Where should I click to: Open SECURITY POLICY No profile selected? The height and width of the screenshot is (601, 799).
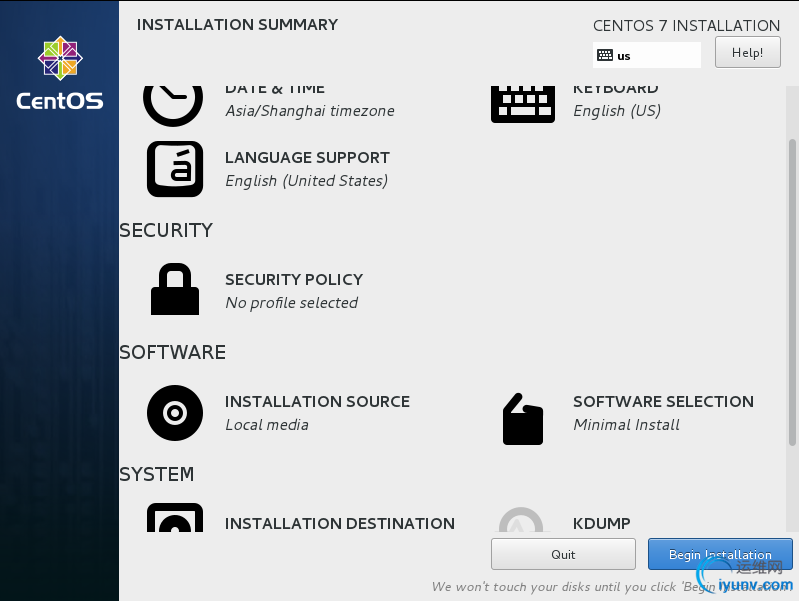click(294, 291)
